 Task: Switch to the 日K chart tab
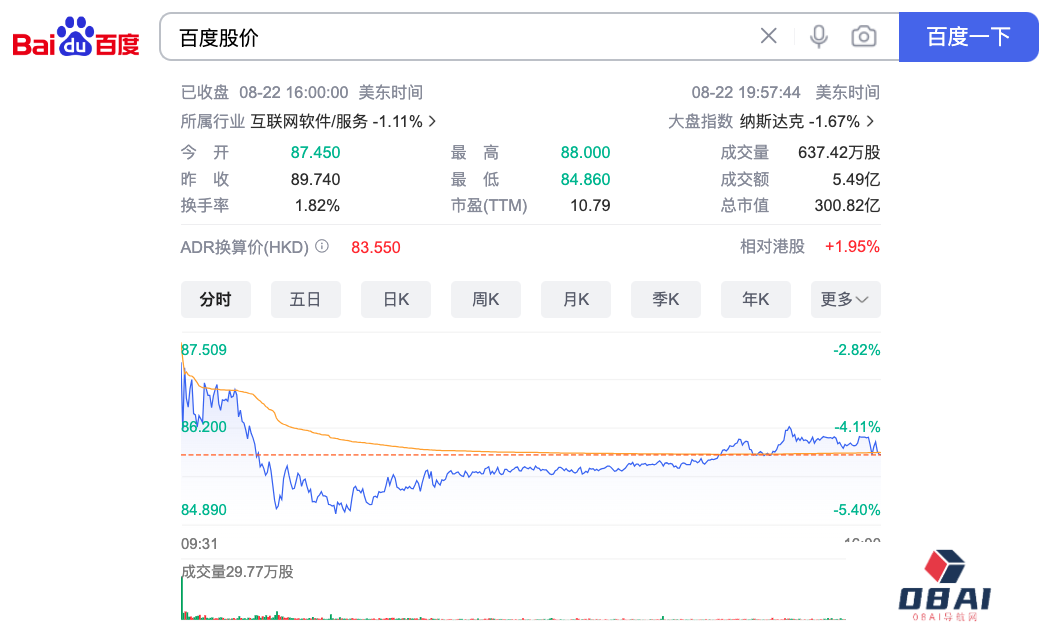tap(395, 299)
